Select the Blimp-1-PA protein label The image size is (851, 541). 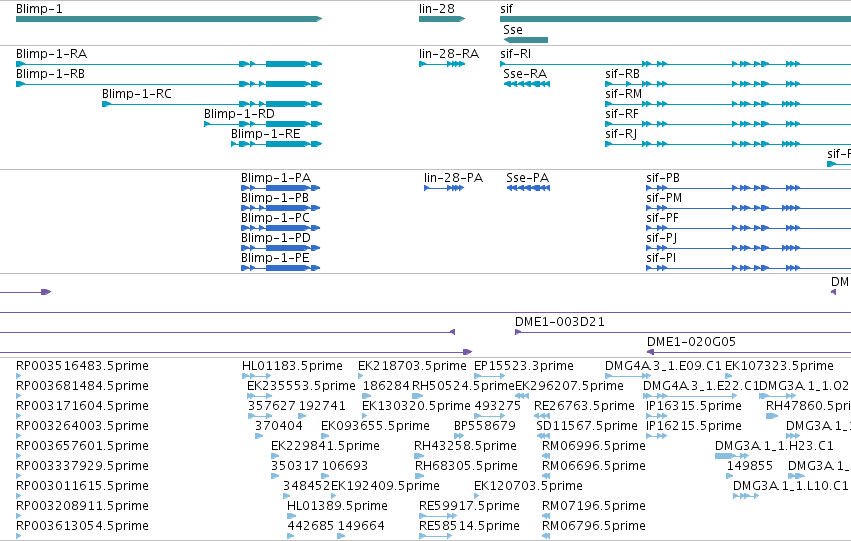(276, 178)
